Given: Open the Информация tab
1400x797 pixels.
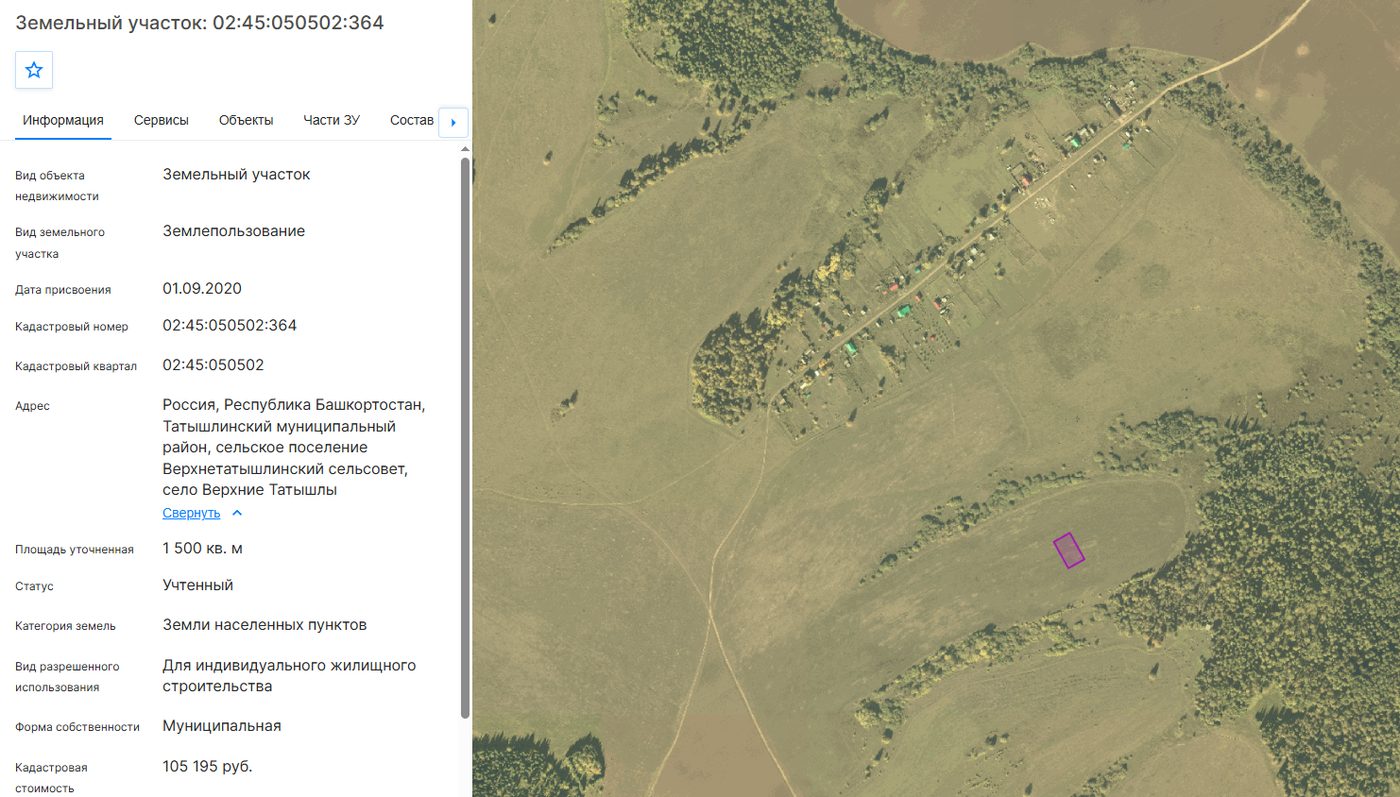Looking at the screenshot, I should pos(63,120).
